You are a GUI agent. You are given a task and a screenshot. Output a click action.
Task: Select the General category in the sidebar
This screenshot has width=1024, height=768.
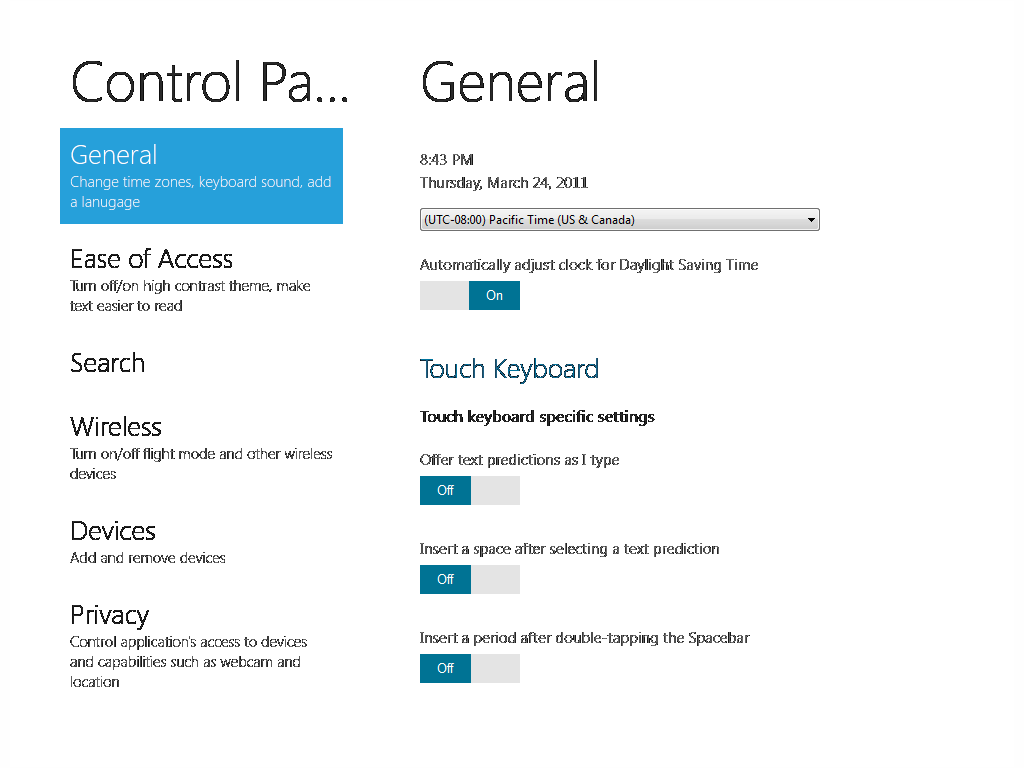point(201,175)
